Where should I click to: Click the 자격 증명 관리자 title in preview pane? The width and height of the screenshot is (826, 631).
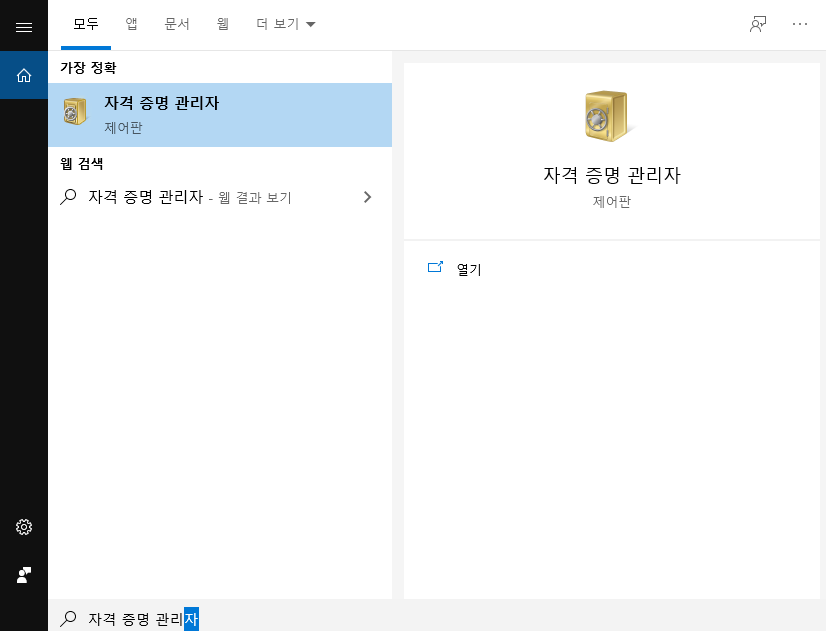click(x=612, y=175)
